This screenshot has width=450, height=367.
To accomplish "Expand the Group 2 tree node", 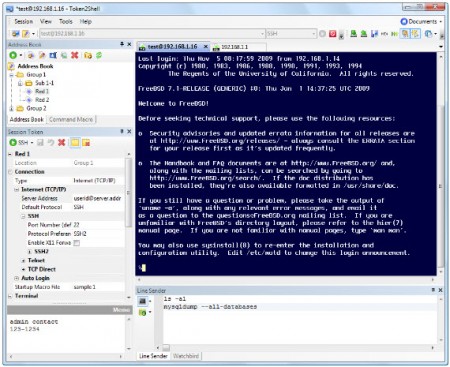I will 11,109.
